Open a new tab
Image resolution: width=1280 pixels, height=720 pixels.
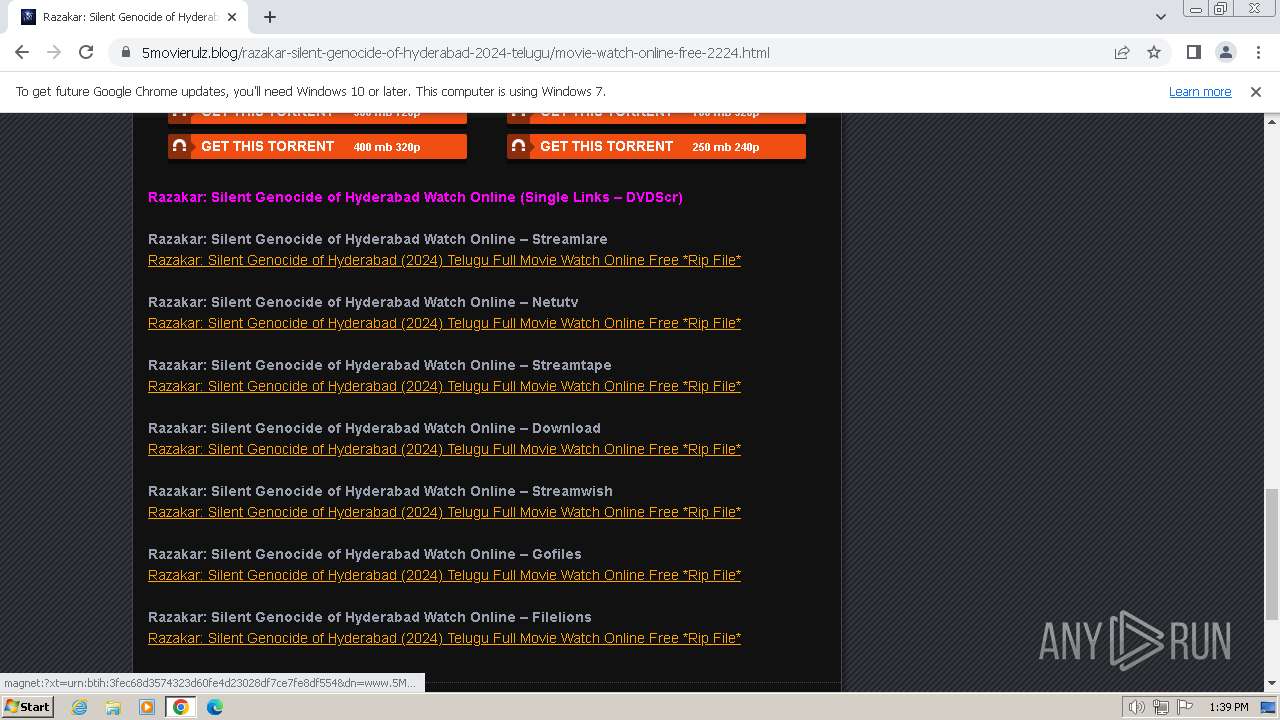[270, 17]
